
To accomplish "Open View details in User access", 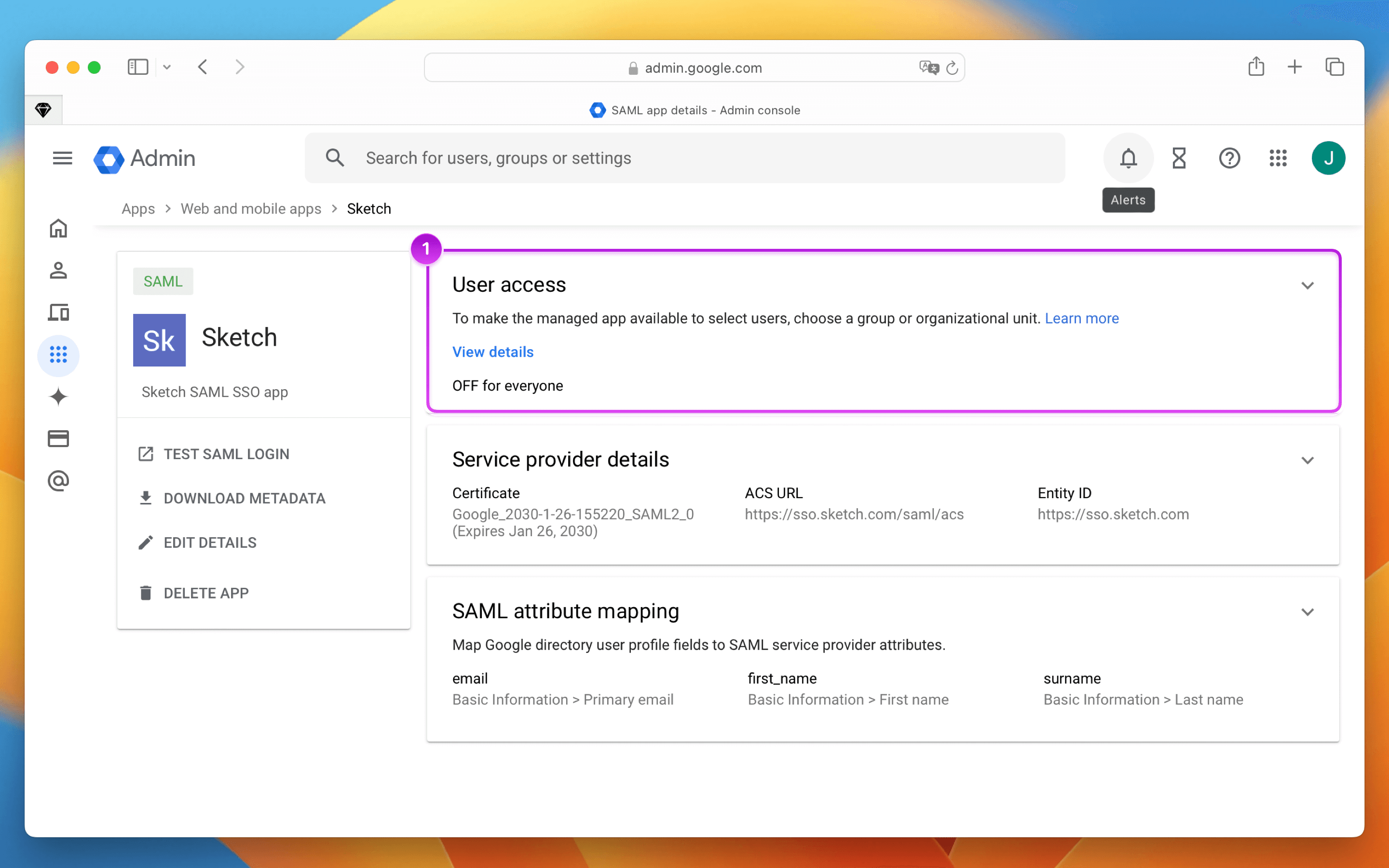I will [492, 352].
